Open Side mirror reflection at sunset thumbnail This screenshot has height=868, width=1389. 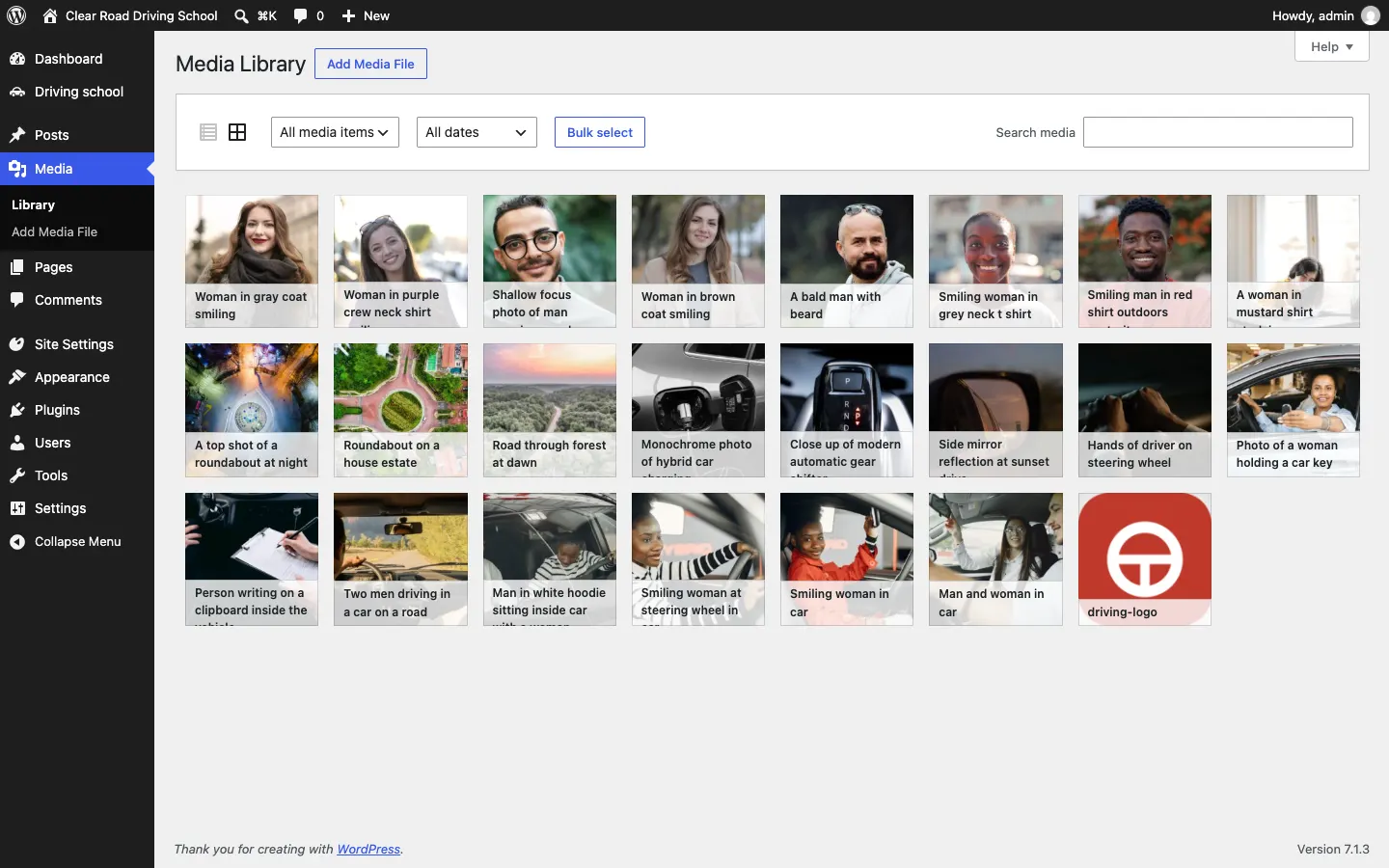(995, 410)
